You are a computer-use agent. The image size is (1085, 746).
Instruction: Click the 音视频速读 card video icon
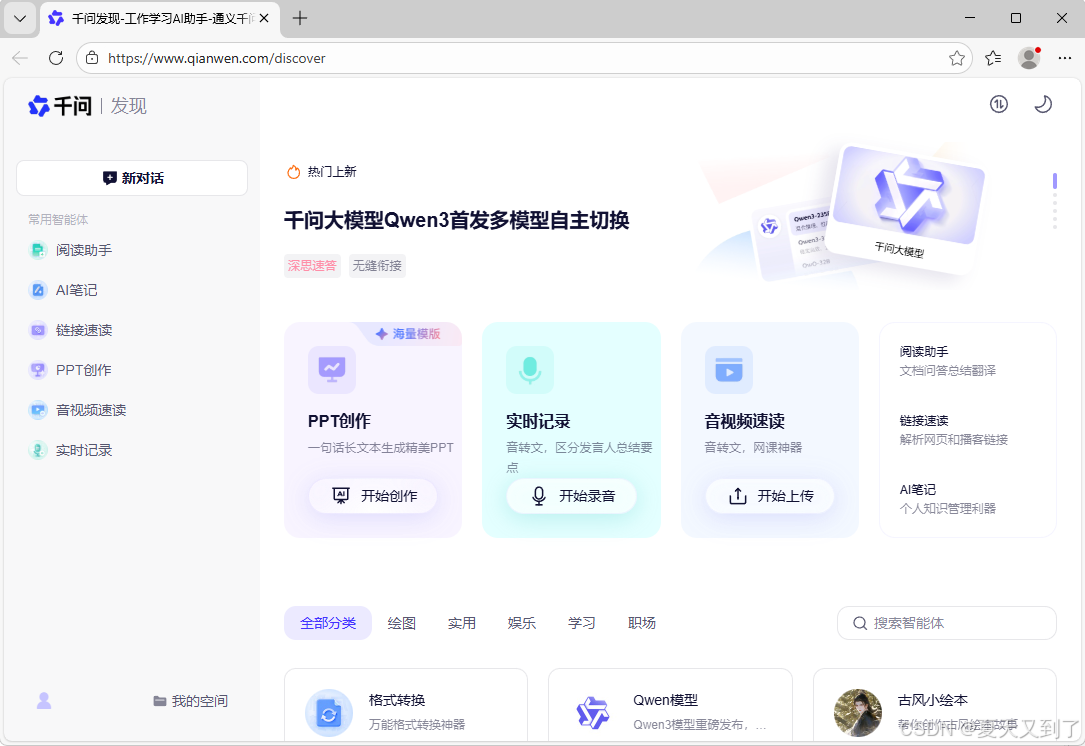[x=729, y=370]
